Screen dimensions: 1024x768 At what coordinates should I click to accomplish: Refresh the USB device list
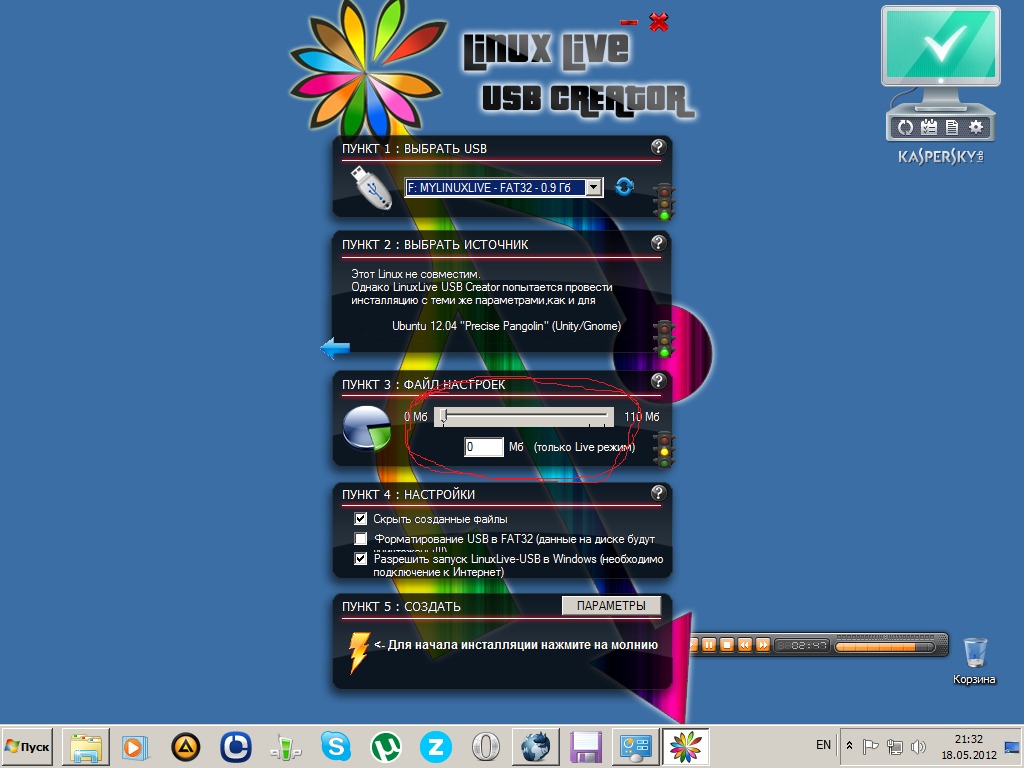(624, 187)
